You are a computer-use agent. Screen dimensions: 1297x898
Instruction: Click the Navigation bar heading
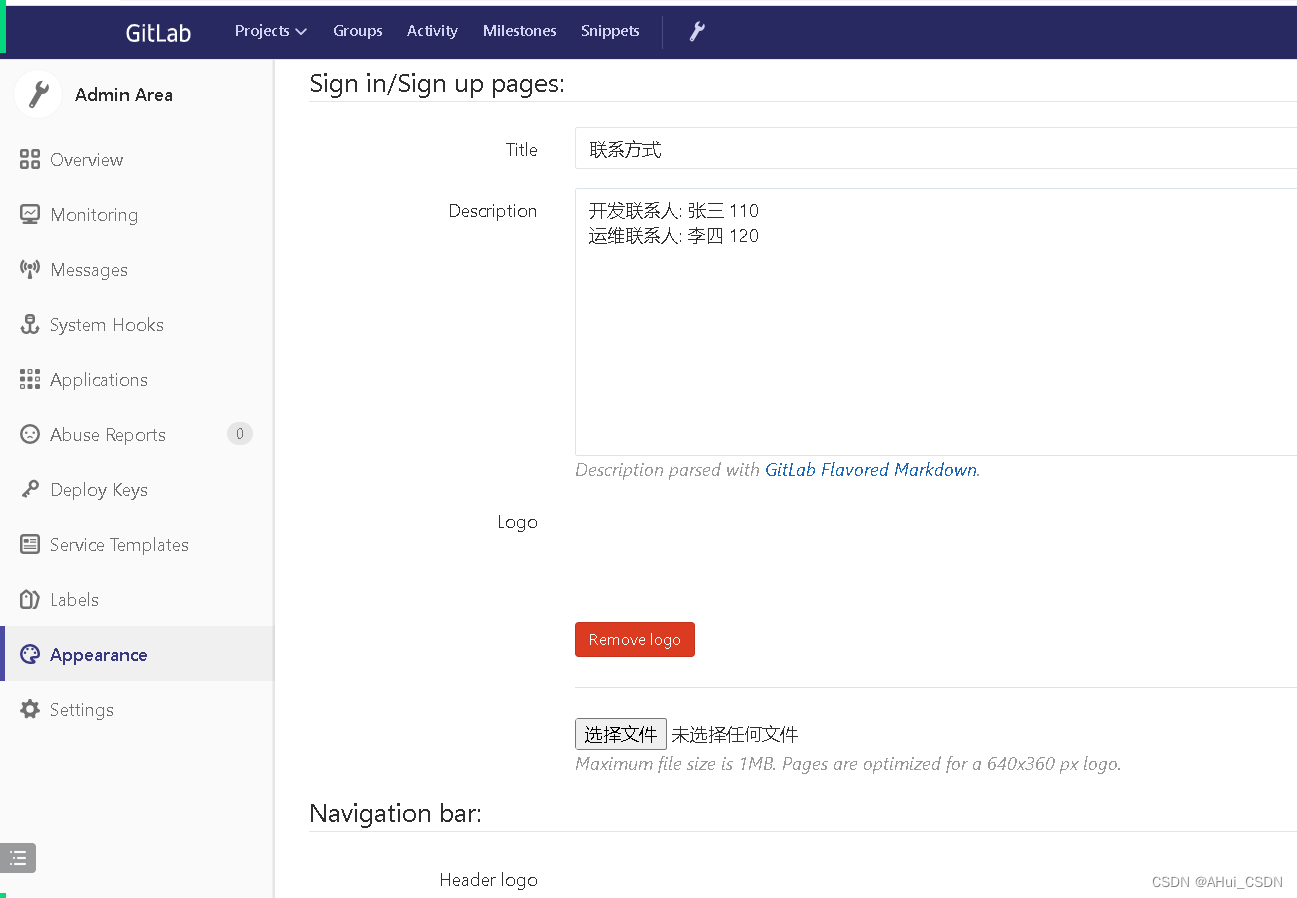(395, 813)
